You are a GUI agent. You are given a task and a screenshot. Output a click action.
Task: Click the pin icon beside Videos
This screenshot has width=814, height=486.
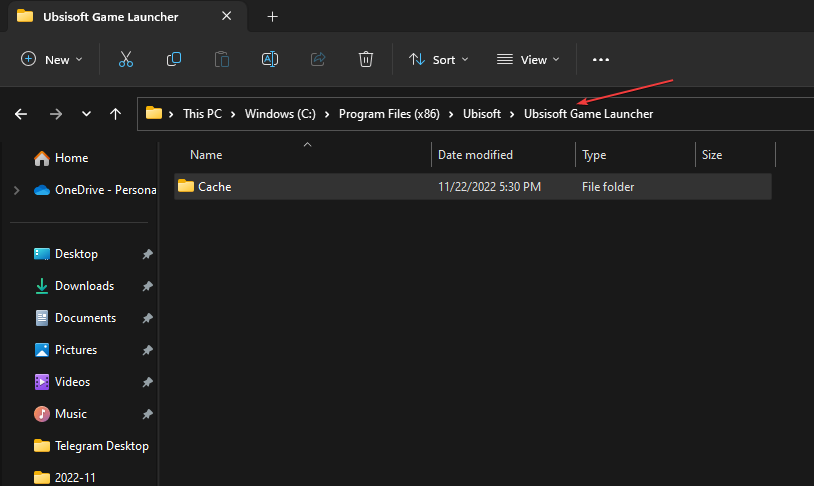tap(147, 382)
